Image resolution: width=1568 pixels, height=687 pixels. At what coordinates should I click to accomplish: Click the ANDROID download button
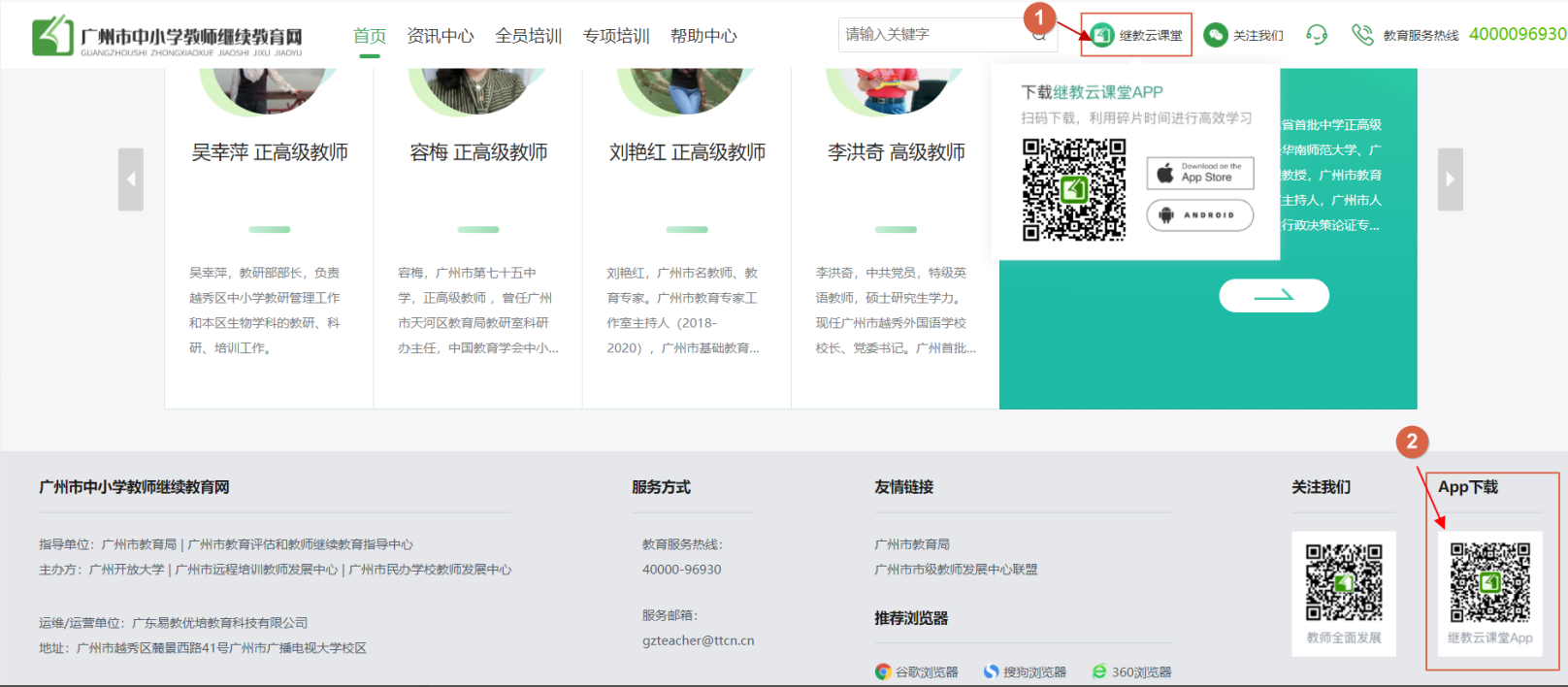pyautogui.click(x=1200, y=215)
